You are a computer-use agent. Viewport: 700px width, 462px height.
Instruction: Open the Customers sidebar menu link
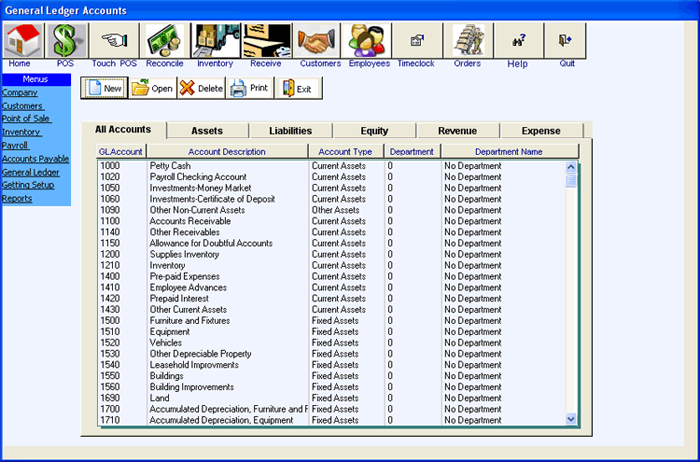point(23,106)
